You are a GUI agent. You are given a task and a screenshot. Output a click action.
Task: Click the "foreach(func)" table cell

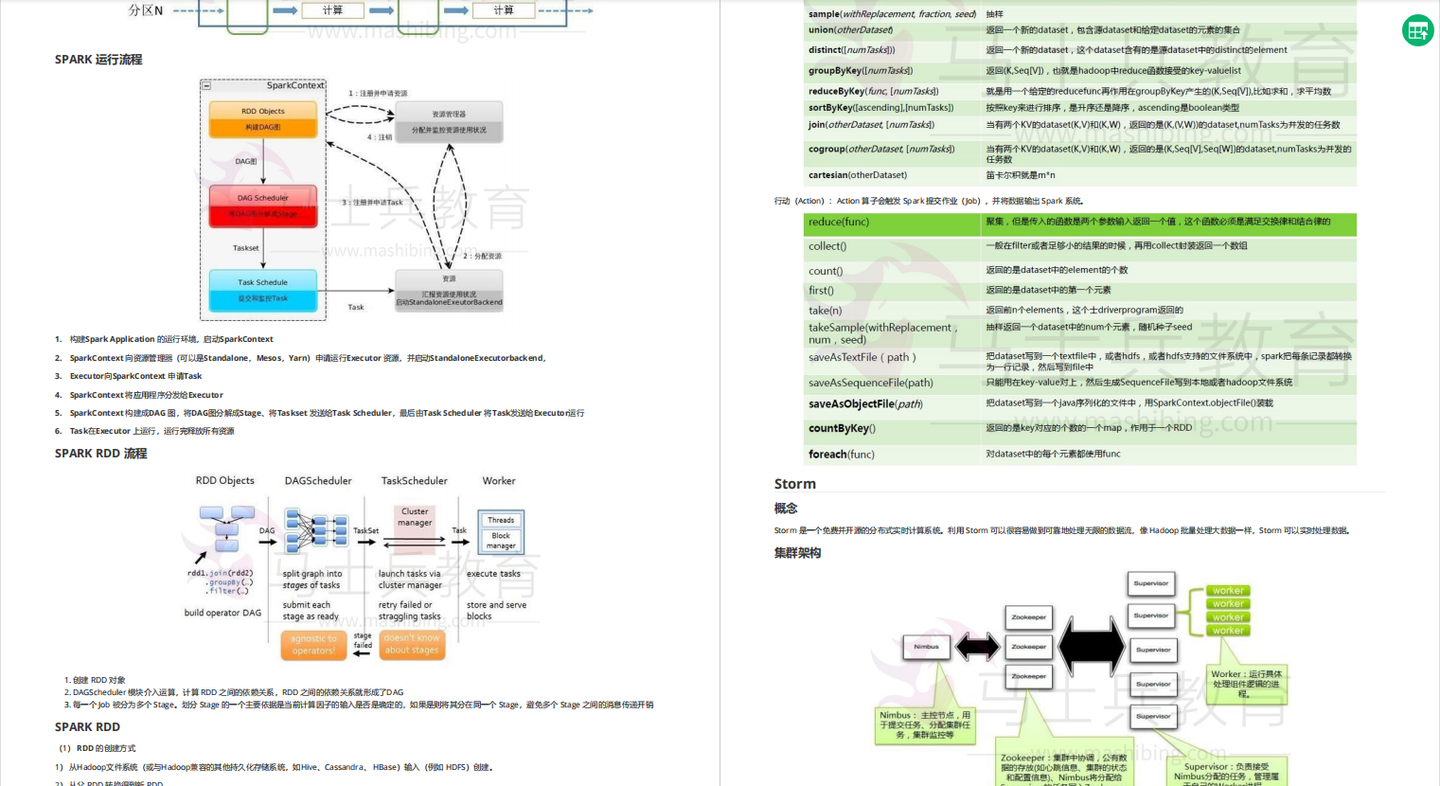click(x=892, y=455)
